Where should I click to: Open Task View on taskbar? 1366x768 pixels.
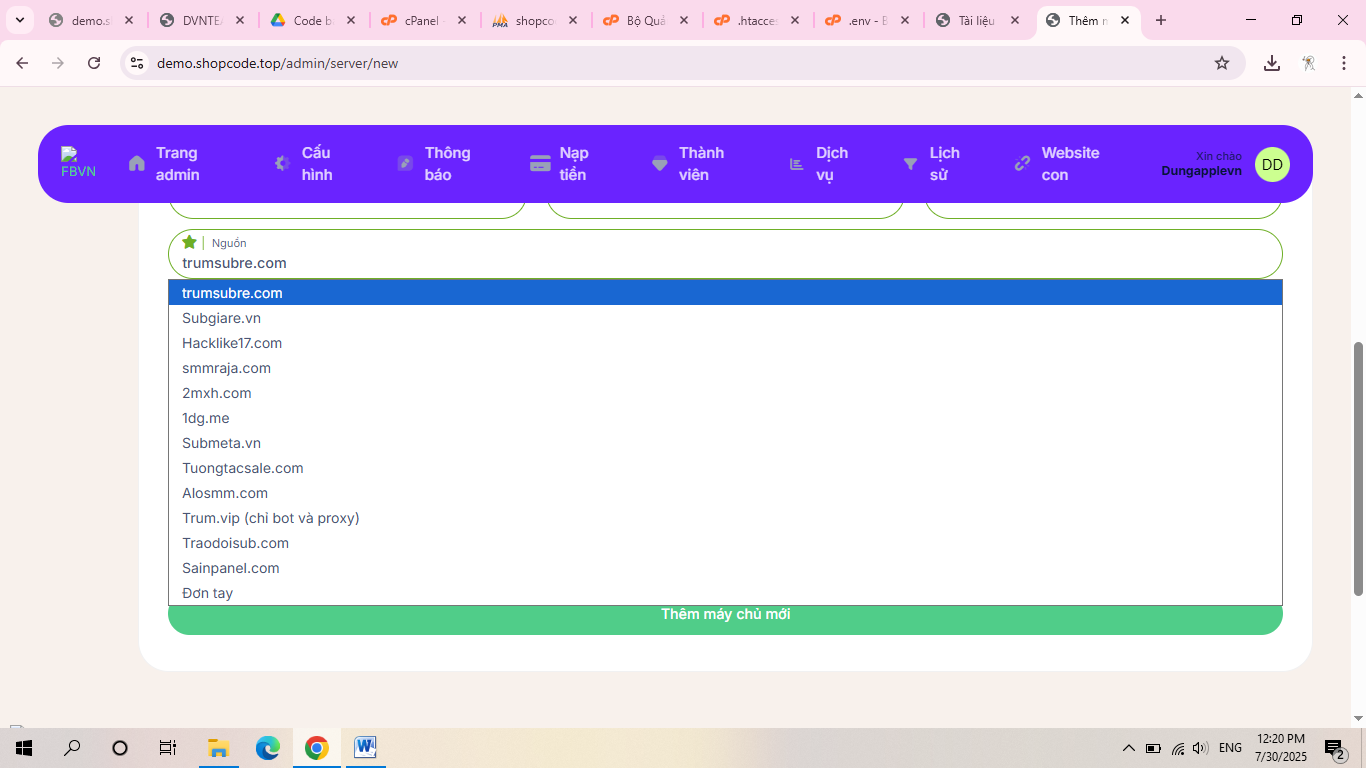tap(168, 747)
